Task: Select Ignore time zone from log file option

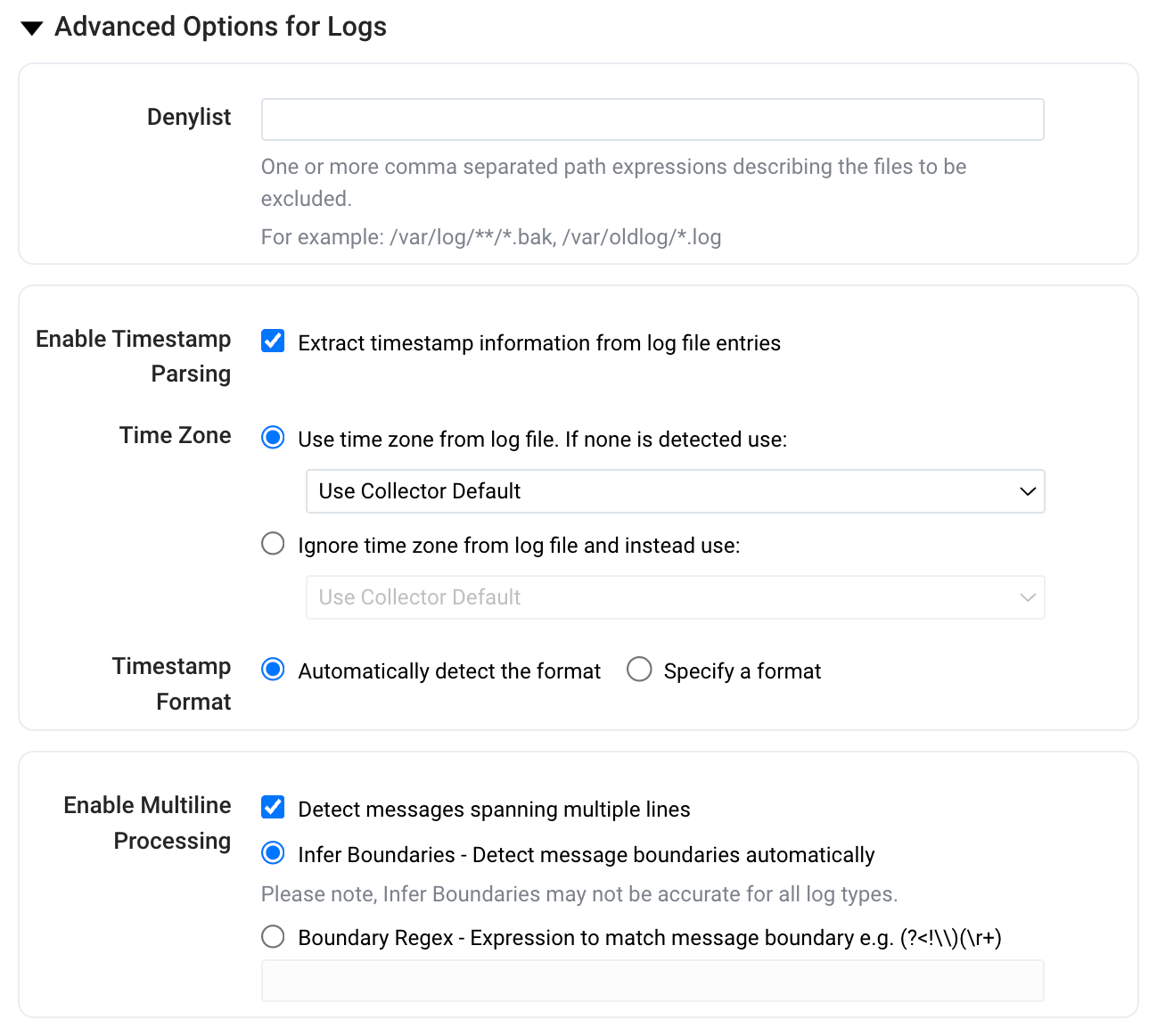Action: click(x=272, y=543)
